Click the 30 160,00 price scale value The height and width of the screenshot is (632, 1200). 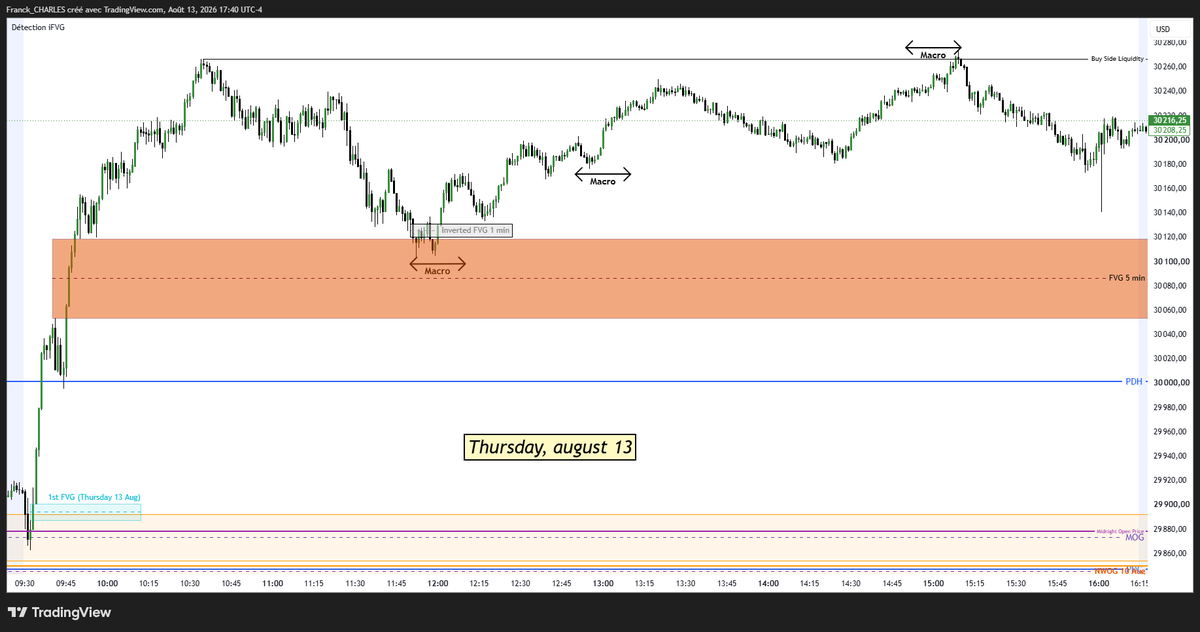click(1171, 188)
